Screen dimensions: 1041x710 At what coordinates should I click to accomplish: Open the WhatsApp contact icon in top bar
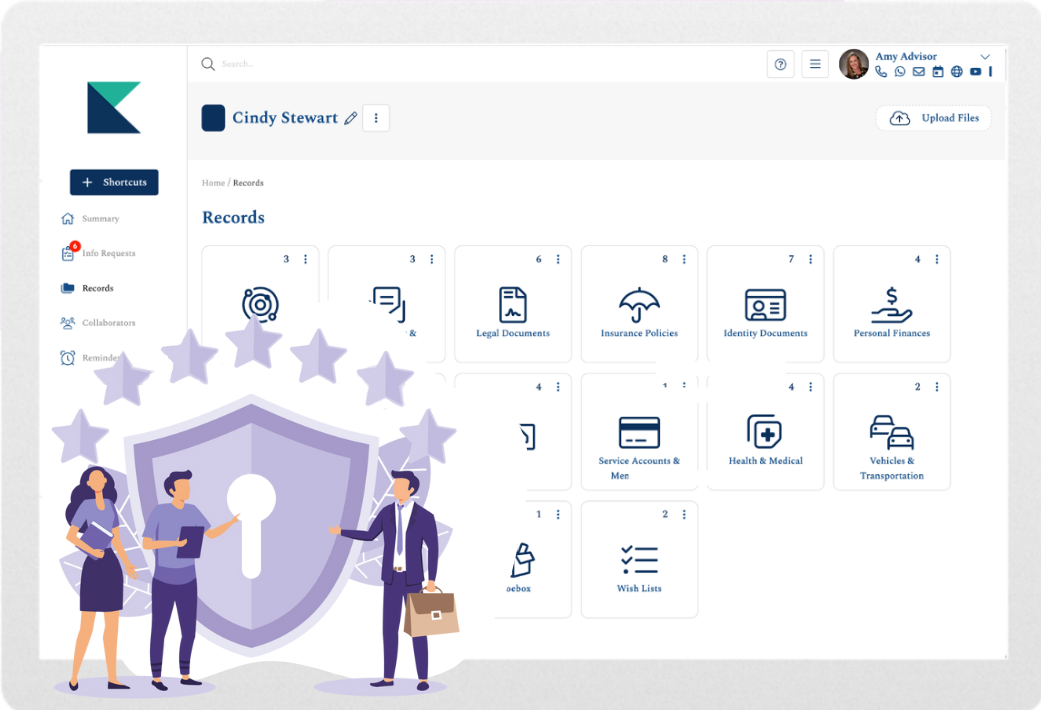[900, 72]
